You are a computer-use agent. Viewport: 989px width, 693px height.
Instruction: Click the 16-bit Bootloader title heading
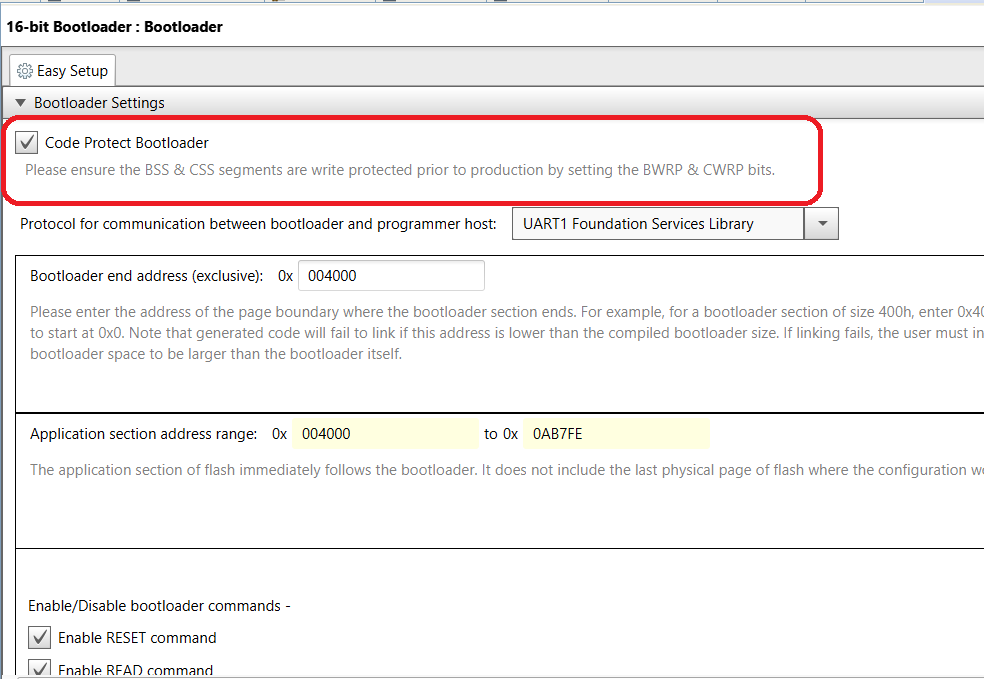pos(115,27)
